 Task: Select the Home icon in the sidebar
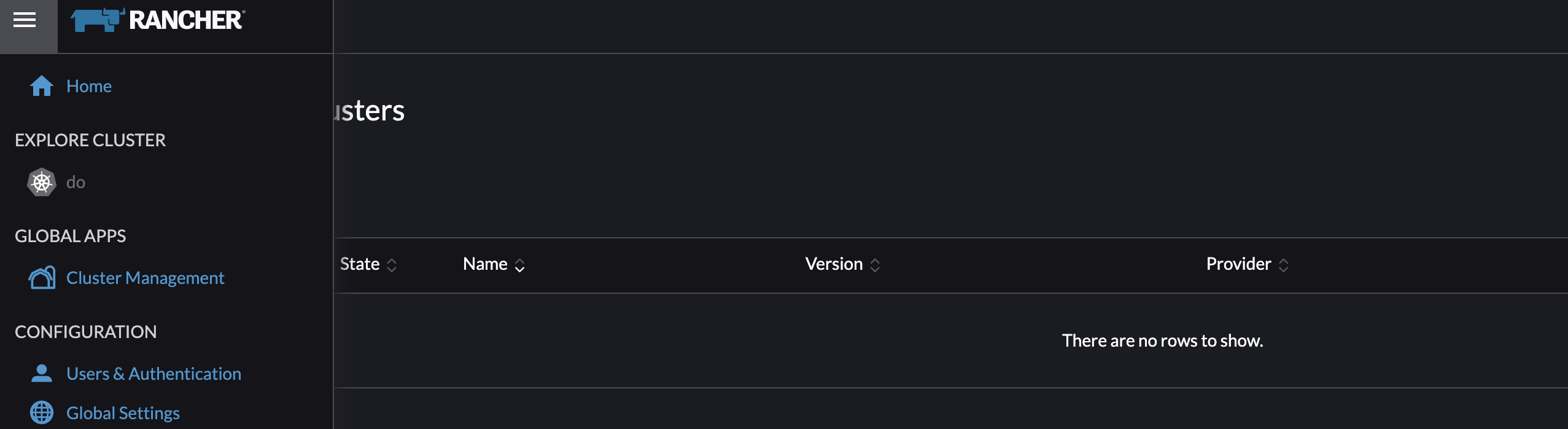pyautogui.click(x=42, y=86)
